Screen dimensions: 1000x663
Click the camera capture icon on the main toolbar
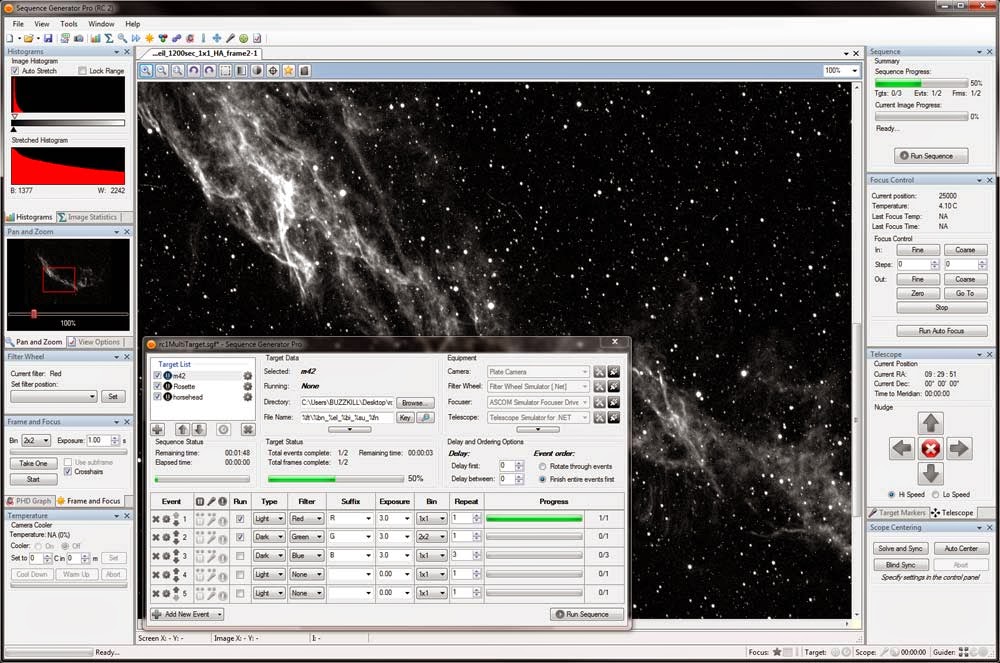click(79, 37)
